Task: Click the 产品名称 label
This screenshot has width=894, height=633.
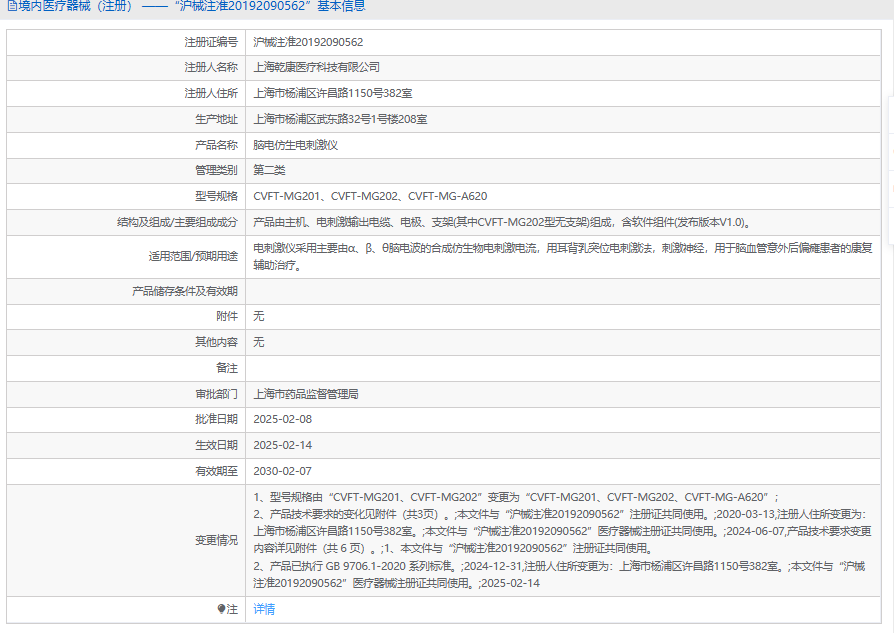Action: tap(216, 145)
